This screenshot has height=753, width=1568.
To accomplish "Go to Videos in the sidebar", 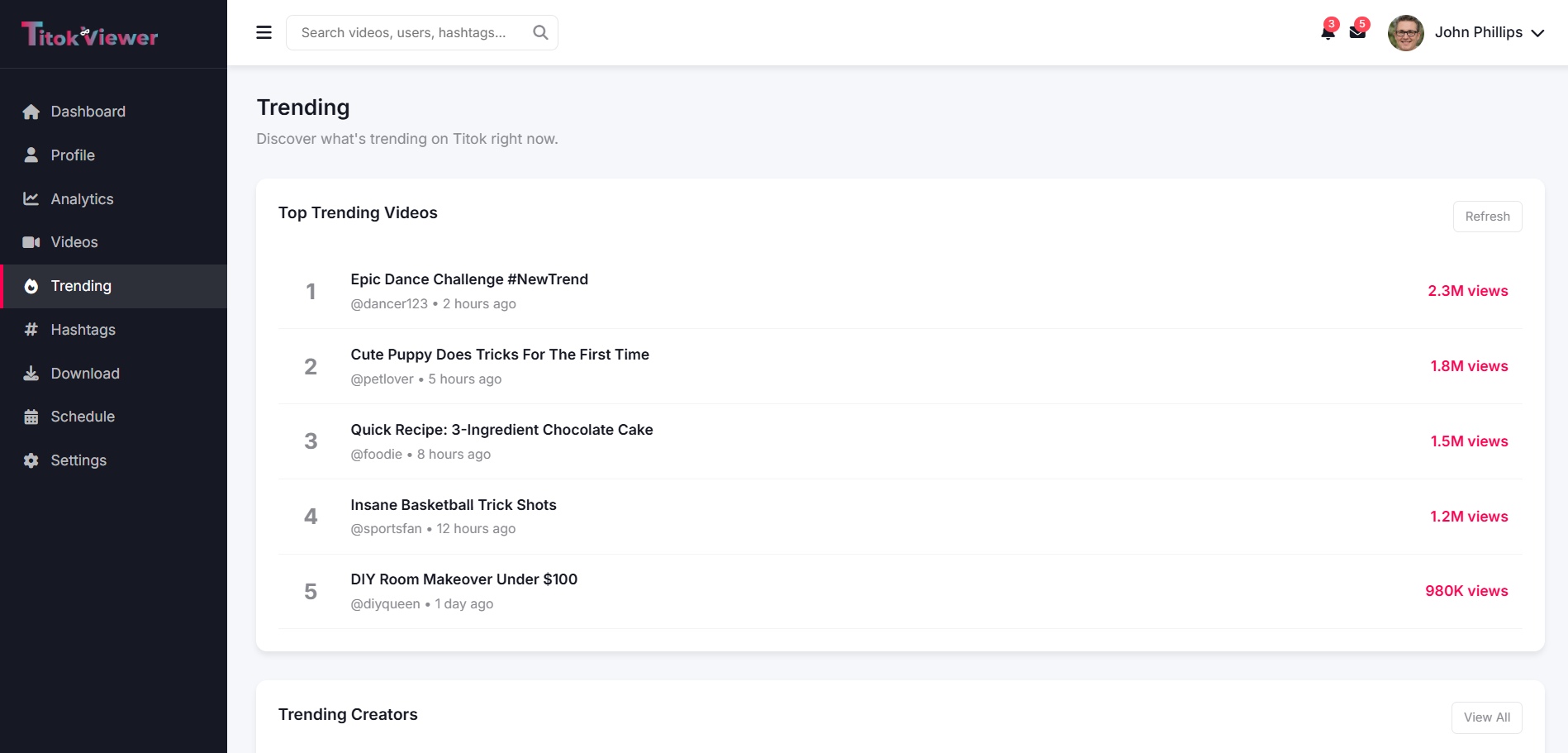I will click(74, 242).
